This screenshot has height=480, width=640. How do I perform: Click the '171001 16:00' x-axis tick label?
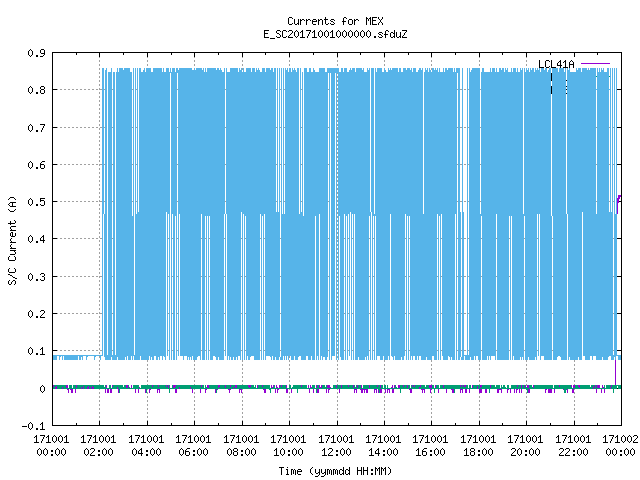point(430,446)
